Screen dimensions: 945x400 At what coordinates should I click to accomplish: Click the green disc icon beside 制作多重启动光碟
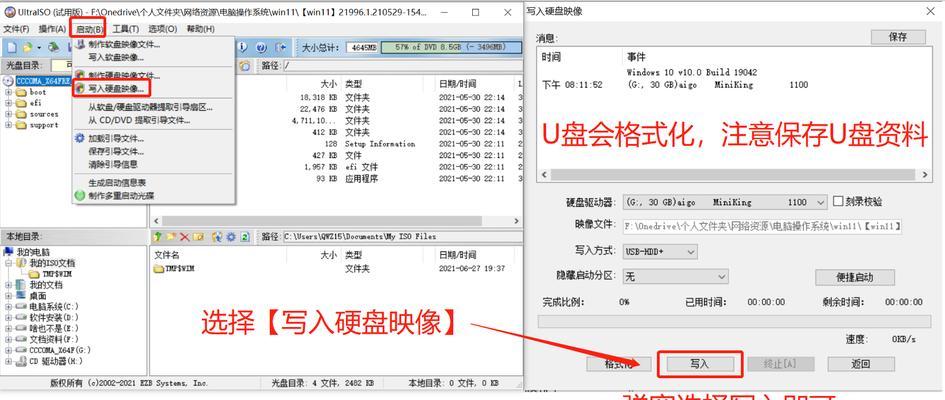[80, 195]
